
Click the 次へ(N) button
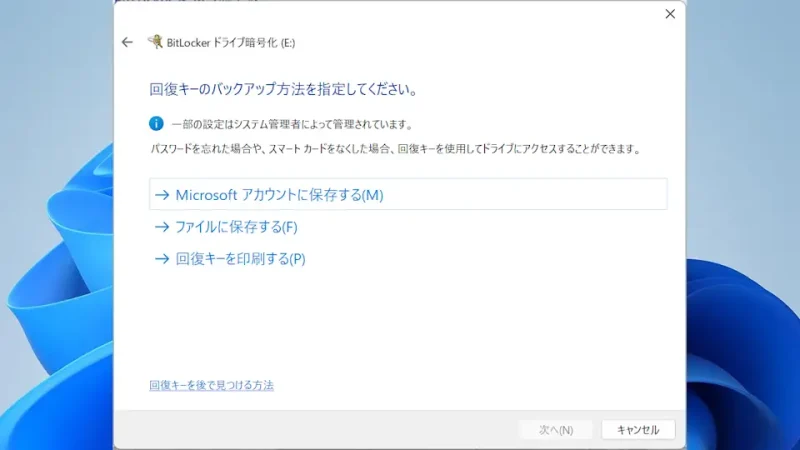click(556, 430)
